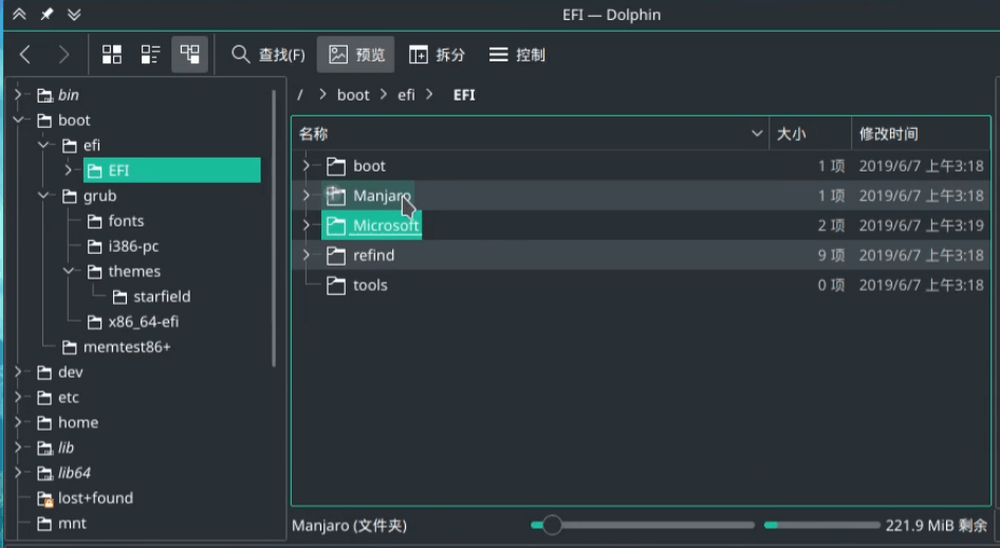Click the forward navigation arrow
This screenshot has width=1000, height=548.
tap(64, 55)
